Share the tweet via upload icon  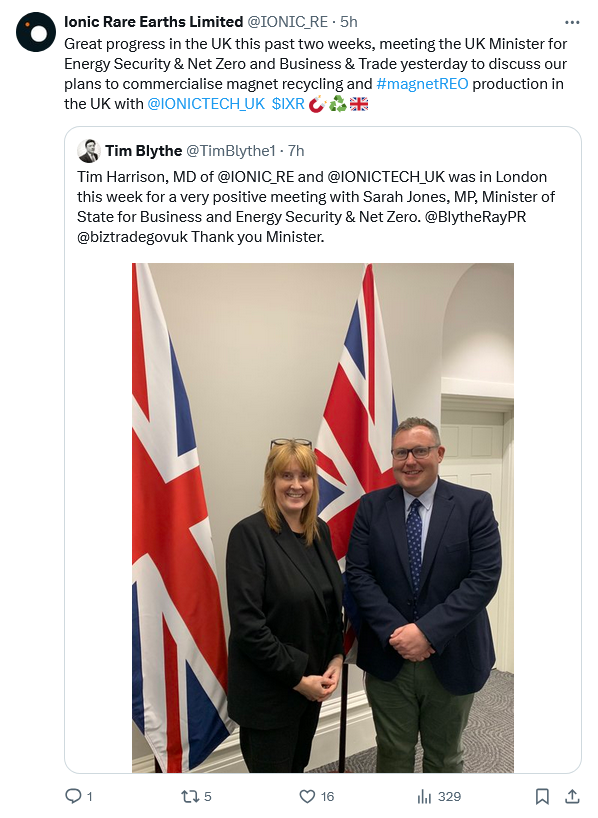click(572, 796)
